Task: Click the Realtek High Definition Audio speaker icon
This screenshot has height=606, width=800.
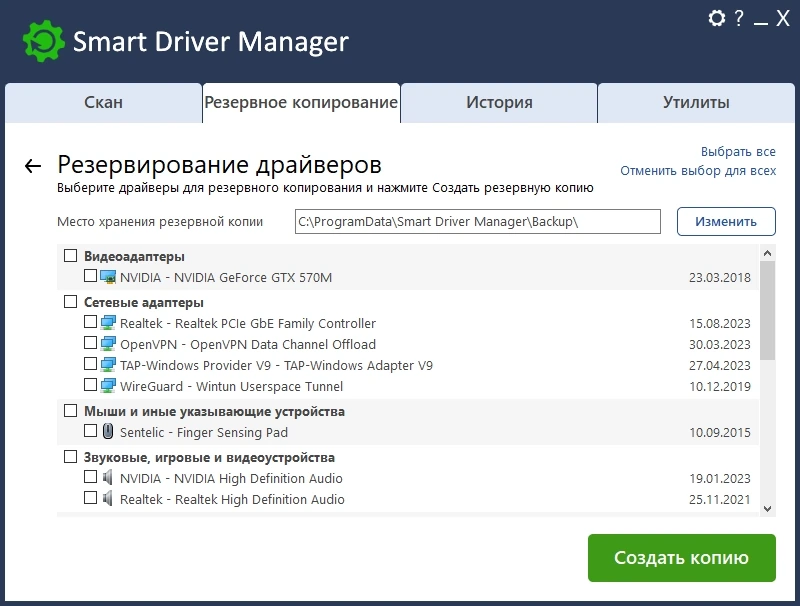Action: pos(107,498)
